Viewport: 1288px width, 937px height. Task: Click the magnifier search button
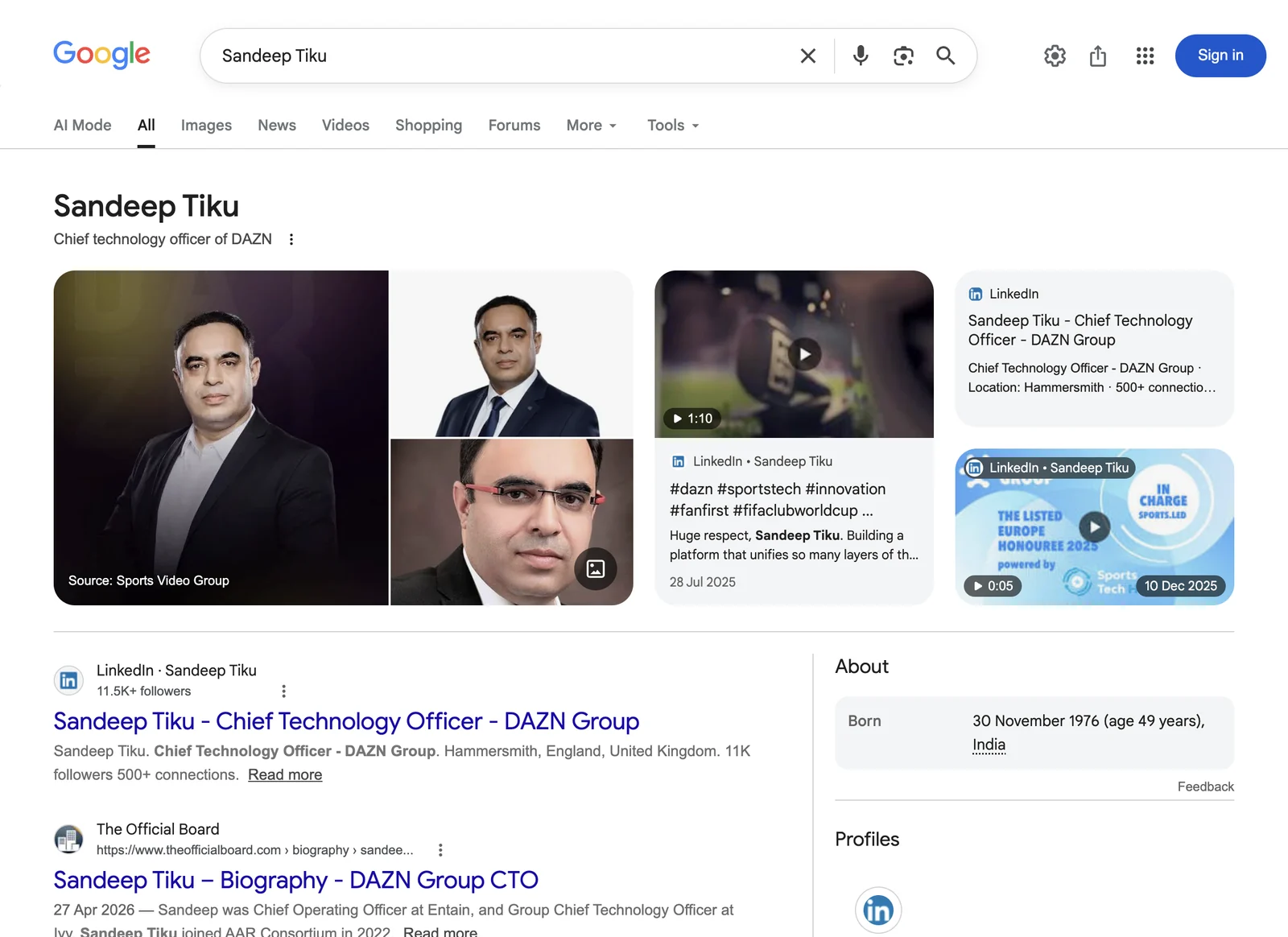[x=946, y=56]
